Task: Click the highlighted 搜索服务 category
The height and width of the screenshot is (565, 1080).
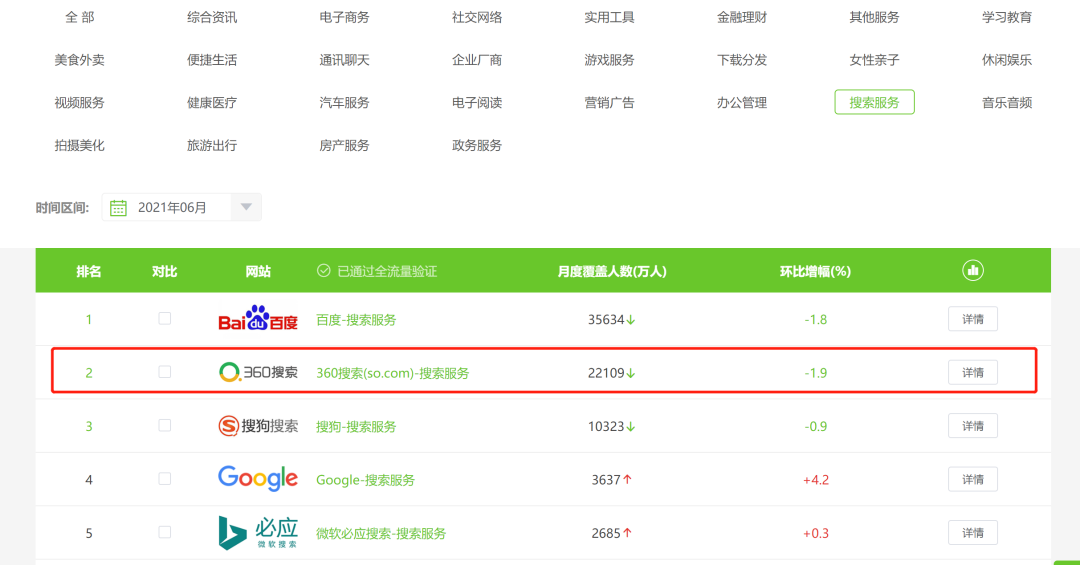Action: (x=874, y=102)
